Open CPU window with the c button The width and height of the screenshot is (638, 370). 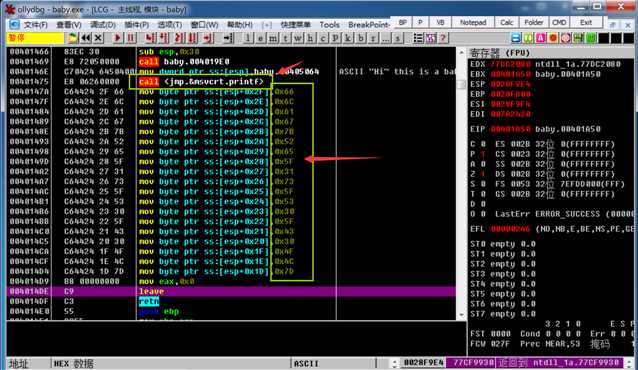[323, 38]
